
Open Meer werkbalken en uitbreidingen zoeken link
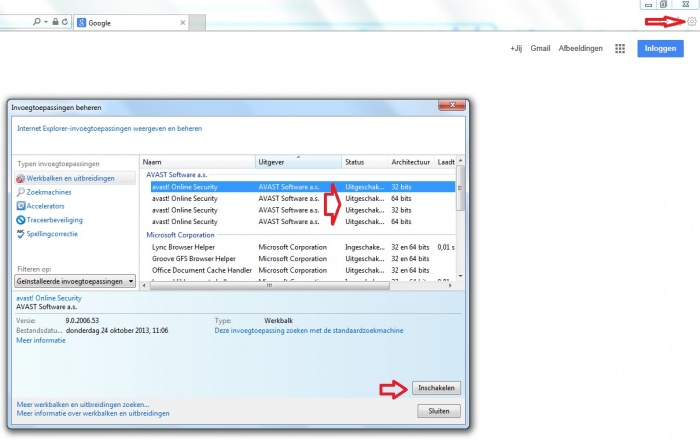coord(83,404)
